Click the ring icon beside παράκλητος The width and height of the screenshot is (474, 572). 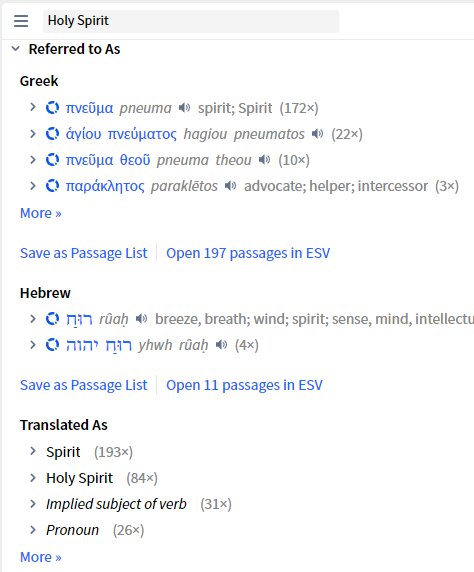pyautogui.click(x=52, y=186)
